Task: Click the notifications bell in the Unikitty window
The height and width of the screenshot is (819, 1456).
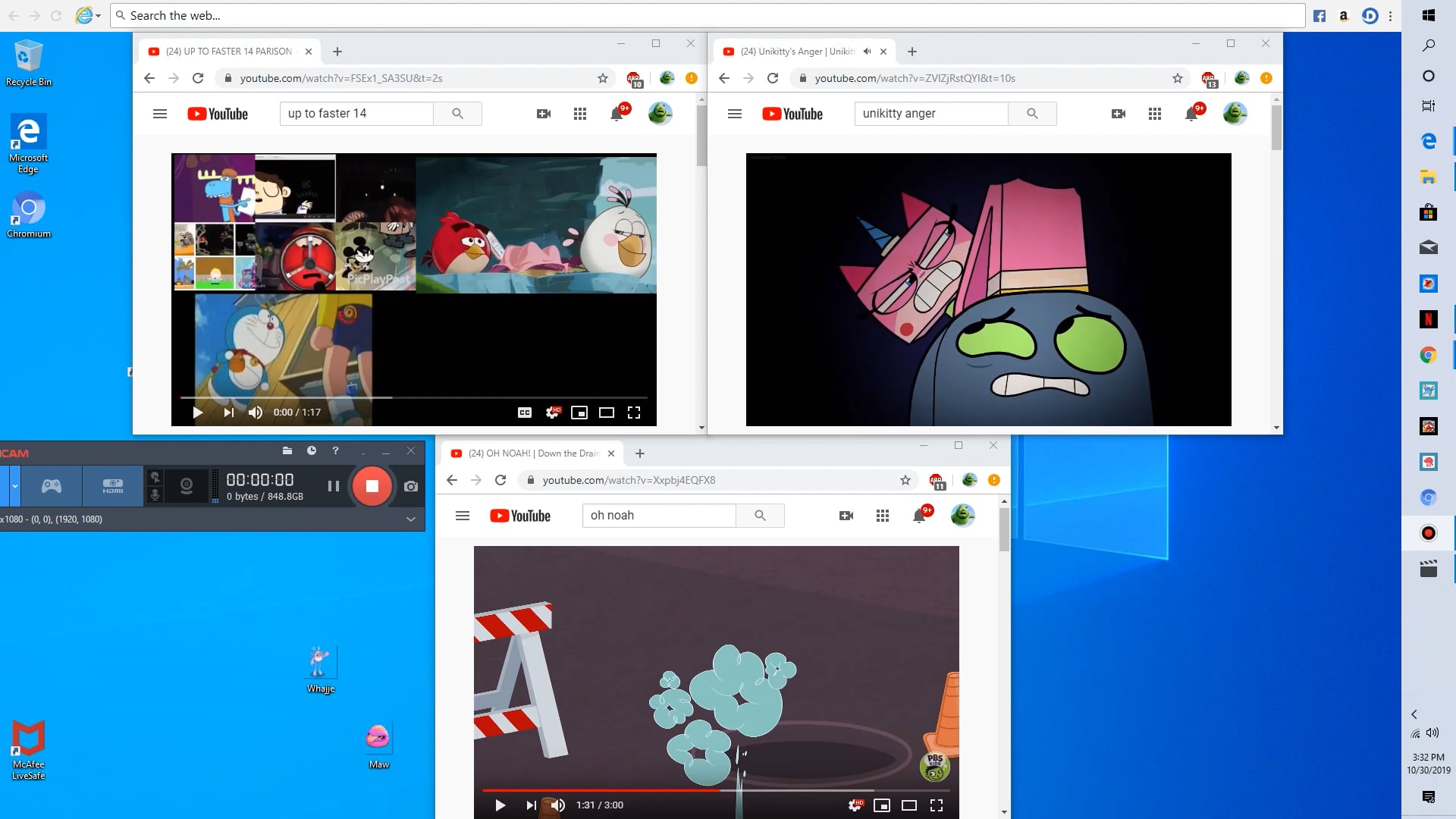Action: click(1191, 114)
